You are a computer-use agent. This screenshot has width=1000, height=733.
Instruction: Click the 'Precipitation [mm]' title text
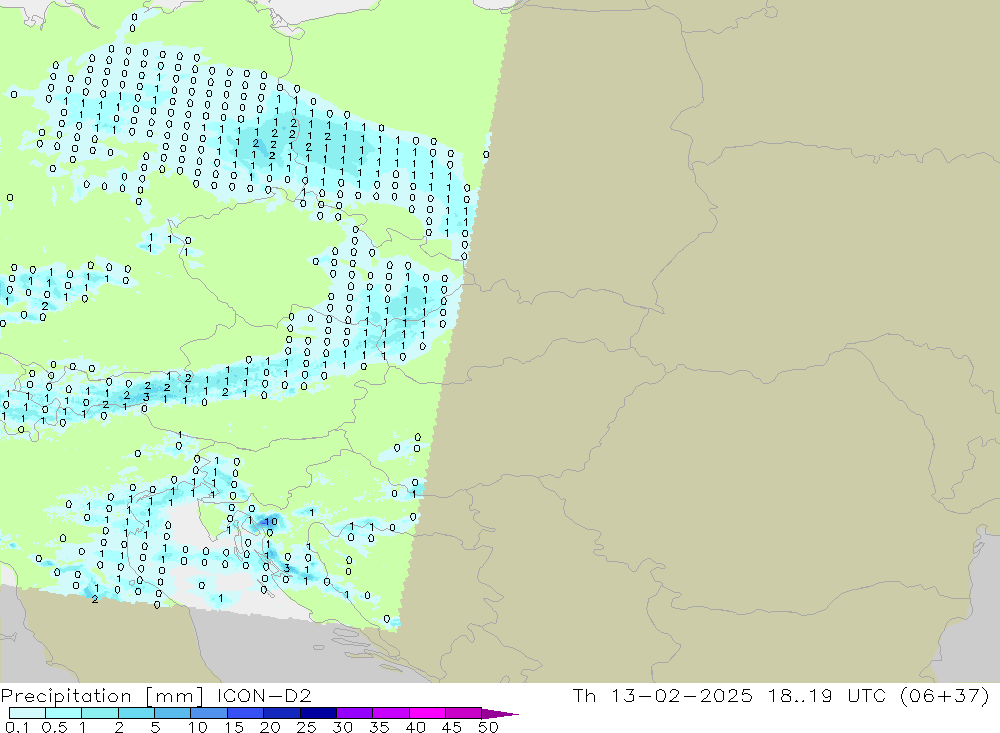(102, 696)
